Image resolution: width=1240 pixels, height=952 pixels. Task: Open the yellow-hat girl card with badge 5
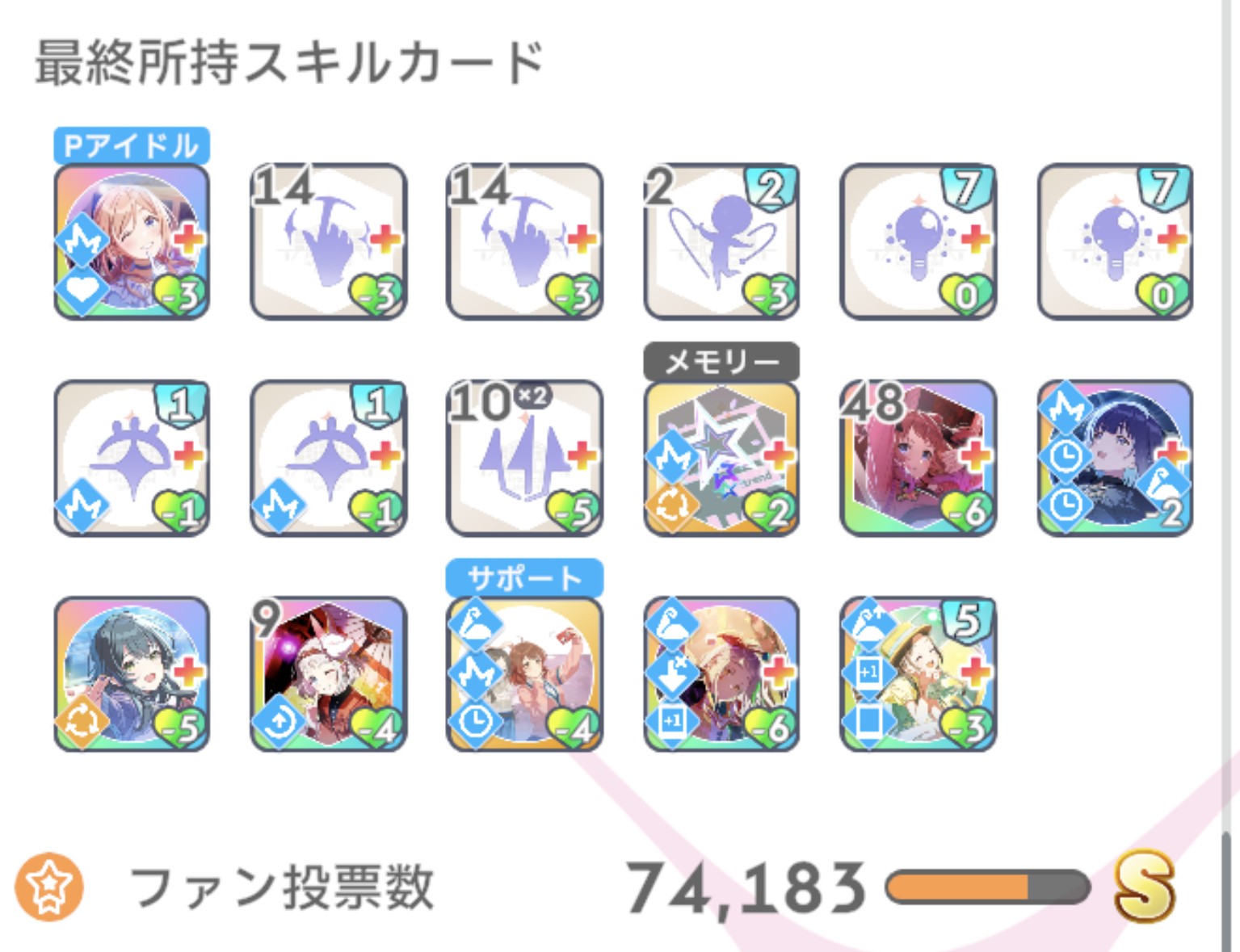pyautogui.click(x=918, y=674)
